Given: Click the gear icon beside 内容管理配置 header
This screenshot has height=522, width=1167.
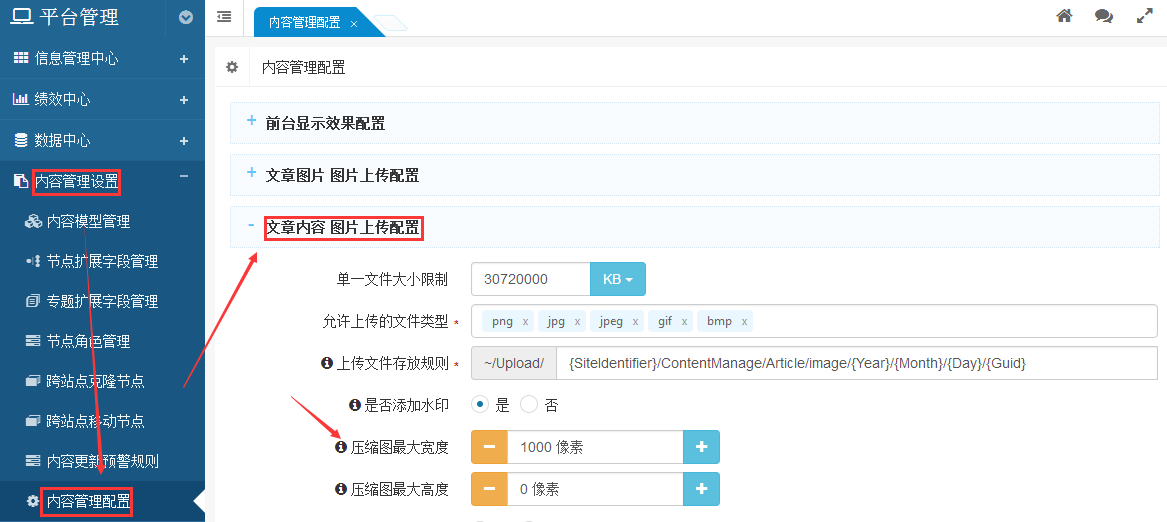Looking at the screenshot, I should tap(232, 67).
